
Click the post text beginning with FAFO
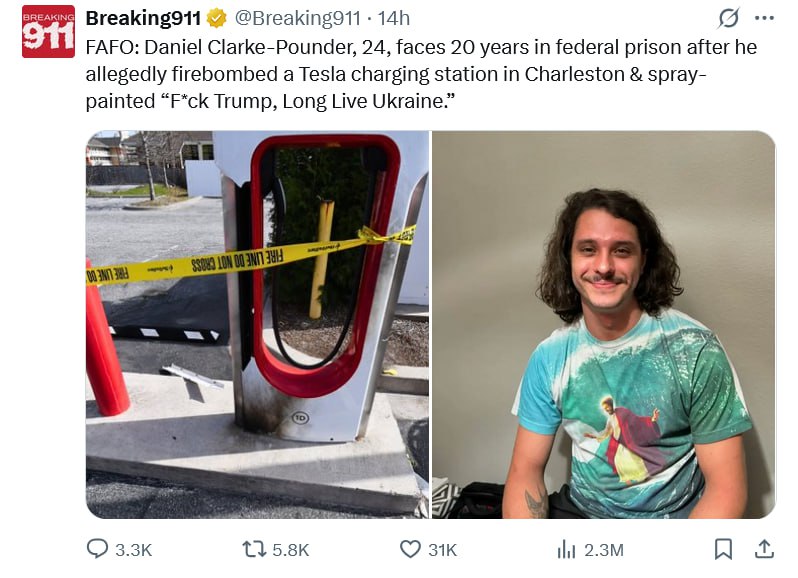[421, 74]
